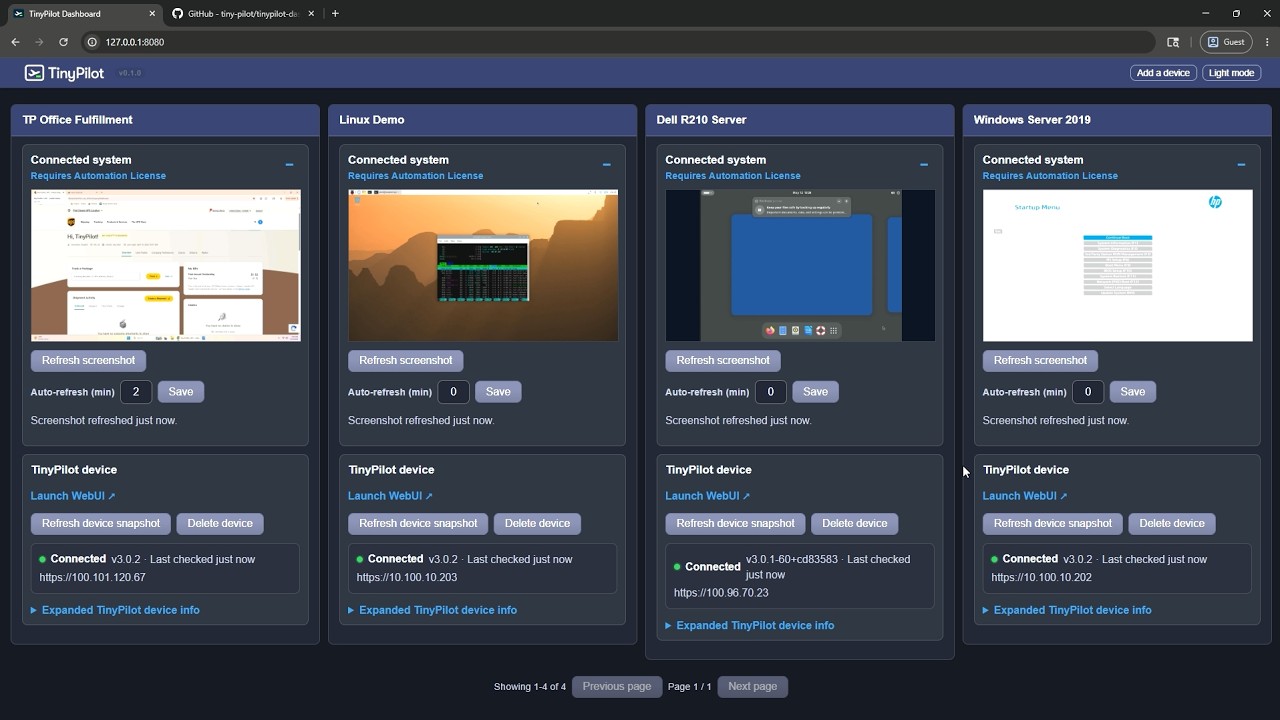Screen dimensions: 1280x720
Task: Toggle Light mode
Action: click(x=1231, y=73)
